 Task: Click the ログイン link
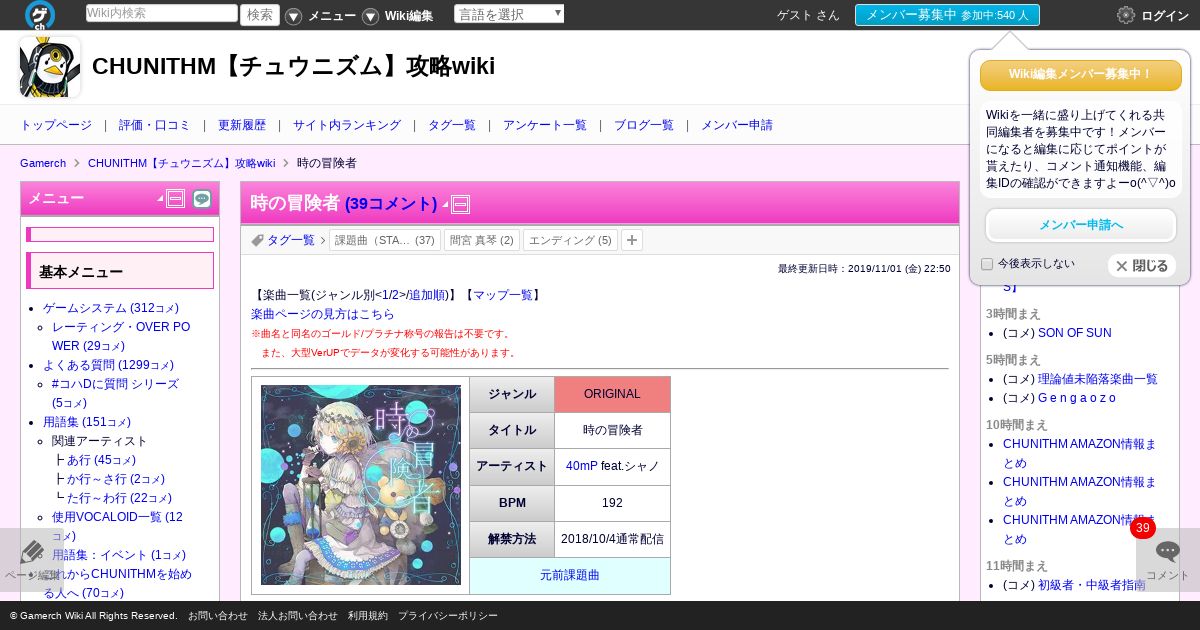pos(1165,16)
